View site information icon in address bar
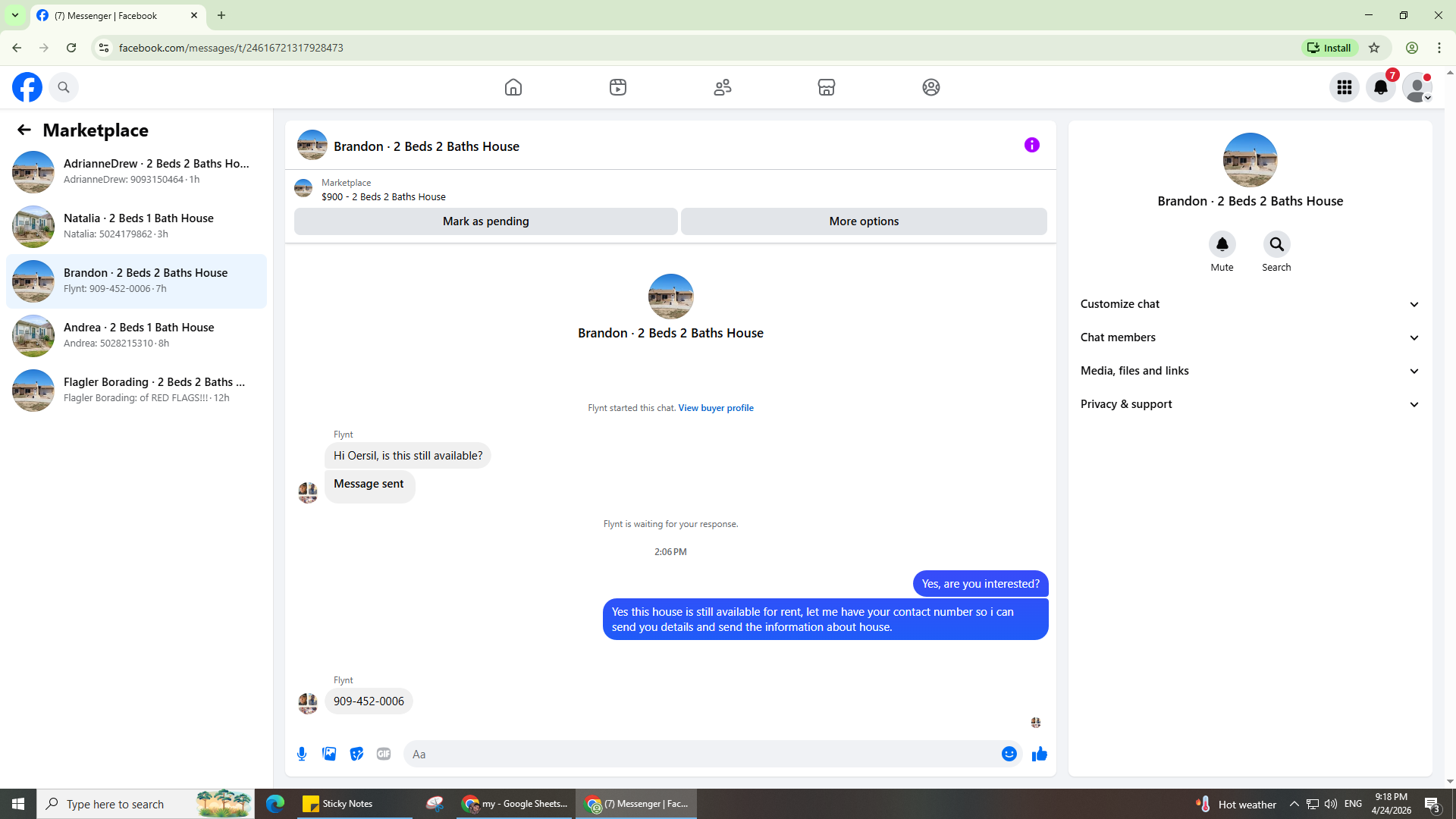The image size is (1456, 819). coord(104,48)
